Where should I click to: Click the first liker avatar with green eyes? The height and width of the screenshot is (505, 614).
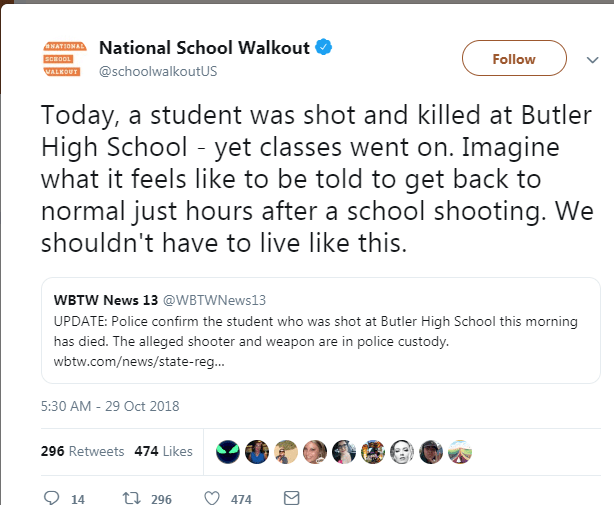(228, 451)
